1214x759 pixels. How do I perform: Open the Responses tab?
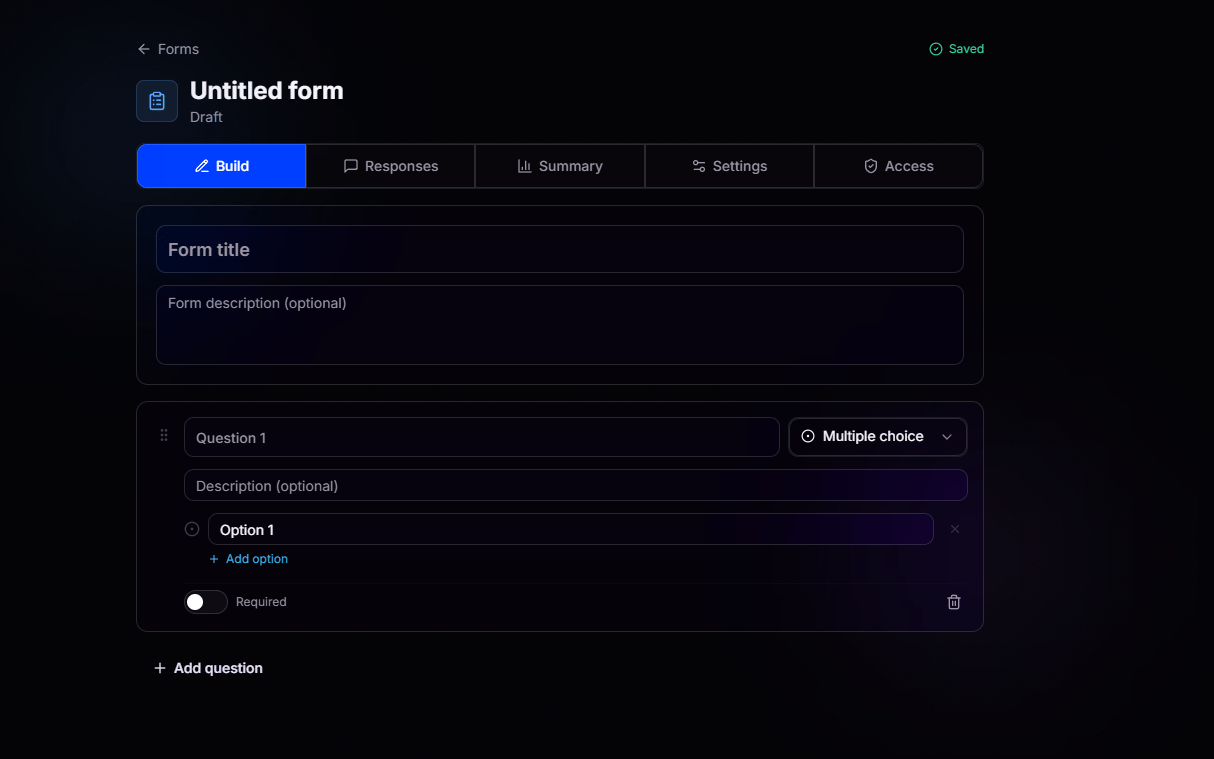391,166
